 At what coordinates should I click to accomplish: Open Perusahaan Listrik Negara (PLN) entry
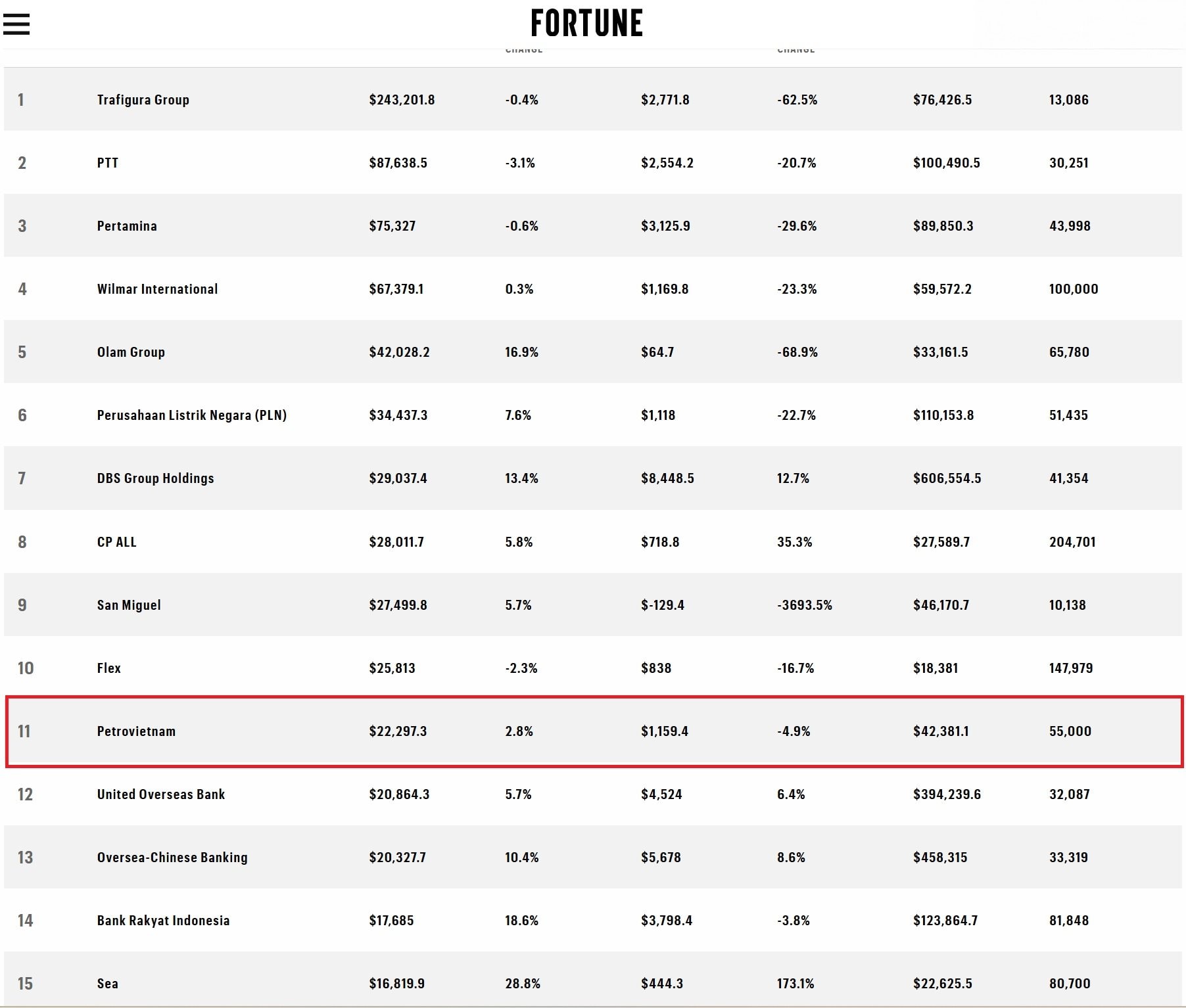pyautogui.click(x=192, y=415)
